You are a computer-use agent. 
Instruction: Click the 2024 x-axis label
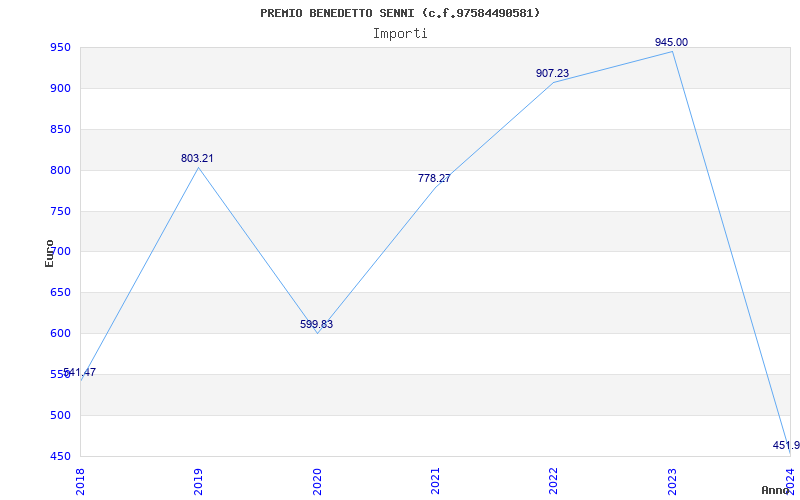pyautogui.click(x=790, y=480)
